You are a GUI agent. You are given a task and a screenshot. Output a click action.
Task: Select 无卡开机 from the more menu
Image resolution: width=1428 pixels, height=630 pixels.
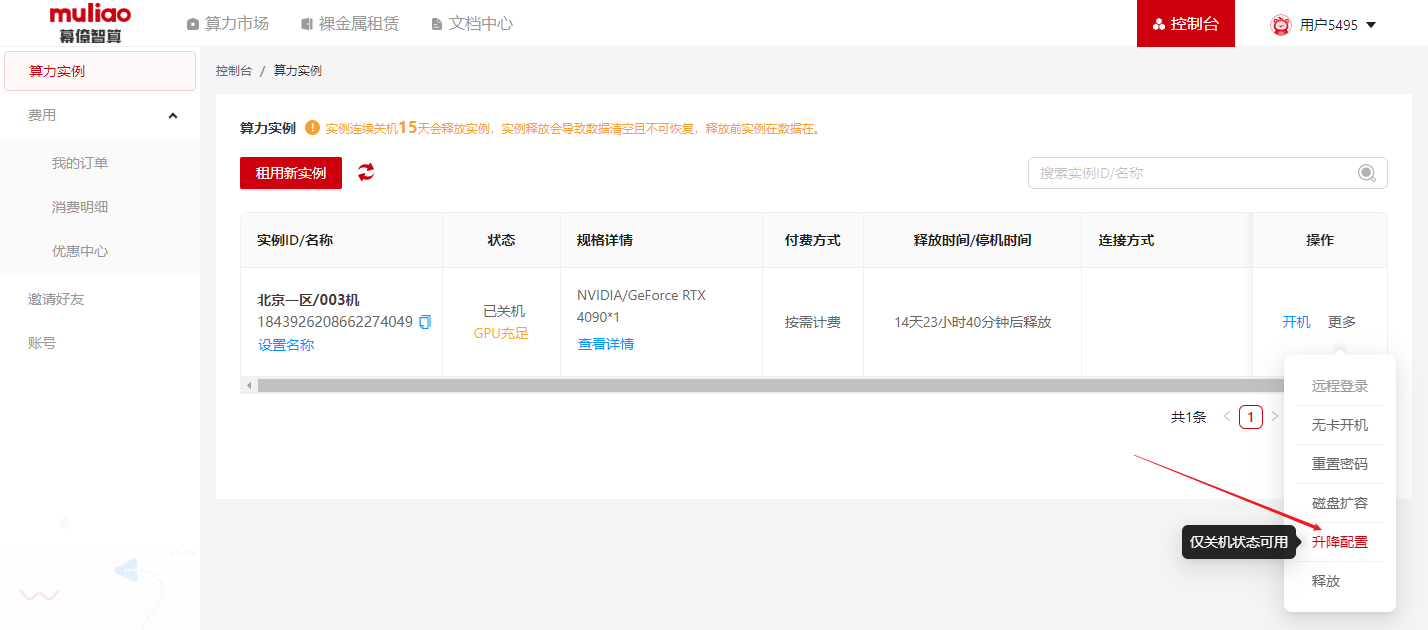click(1340, 425)
